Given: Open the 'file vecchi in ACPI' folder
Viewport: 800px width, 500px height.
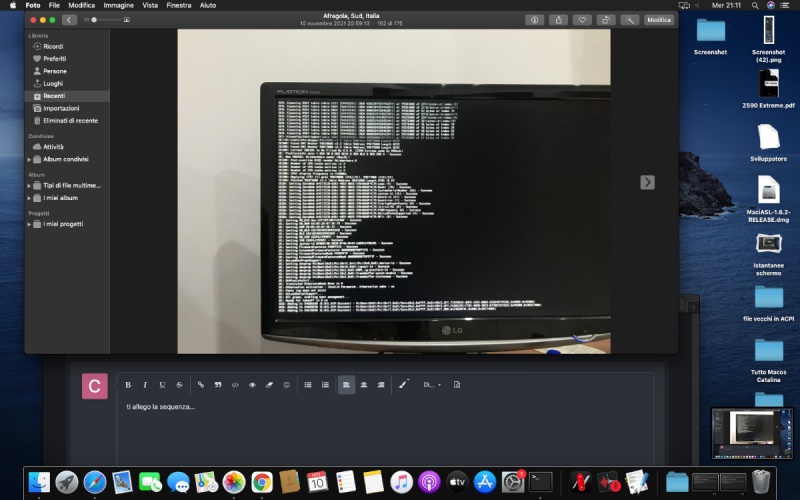Looking at the screenshot, I should click(768, 304).
